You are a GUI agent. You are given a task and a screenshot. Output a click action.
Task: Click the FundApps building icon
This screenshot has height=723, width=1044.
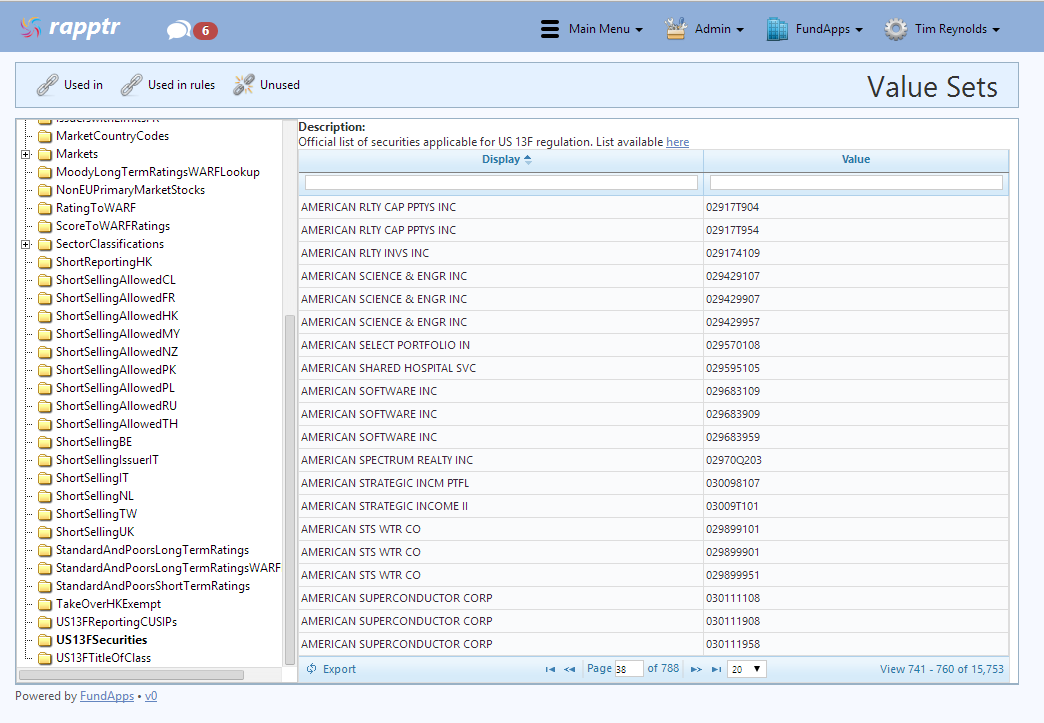[777, 29]
